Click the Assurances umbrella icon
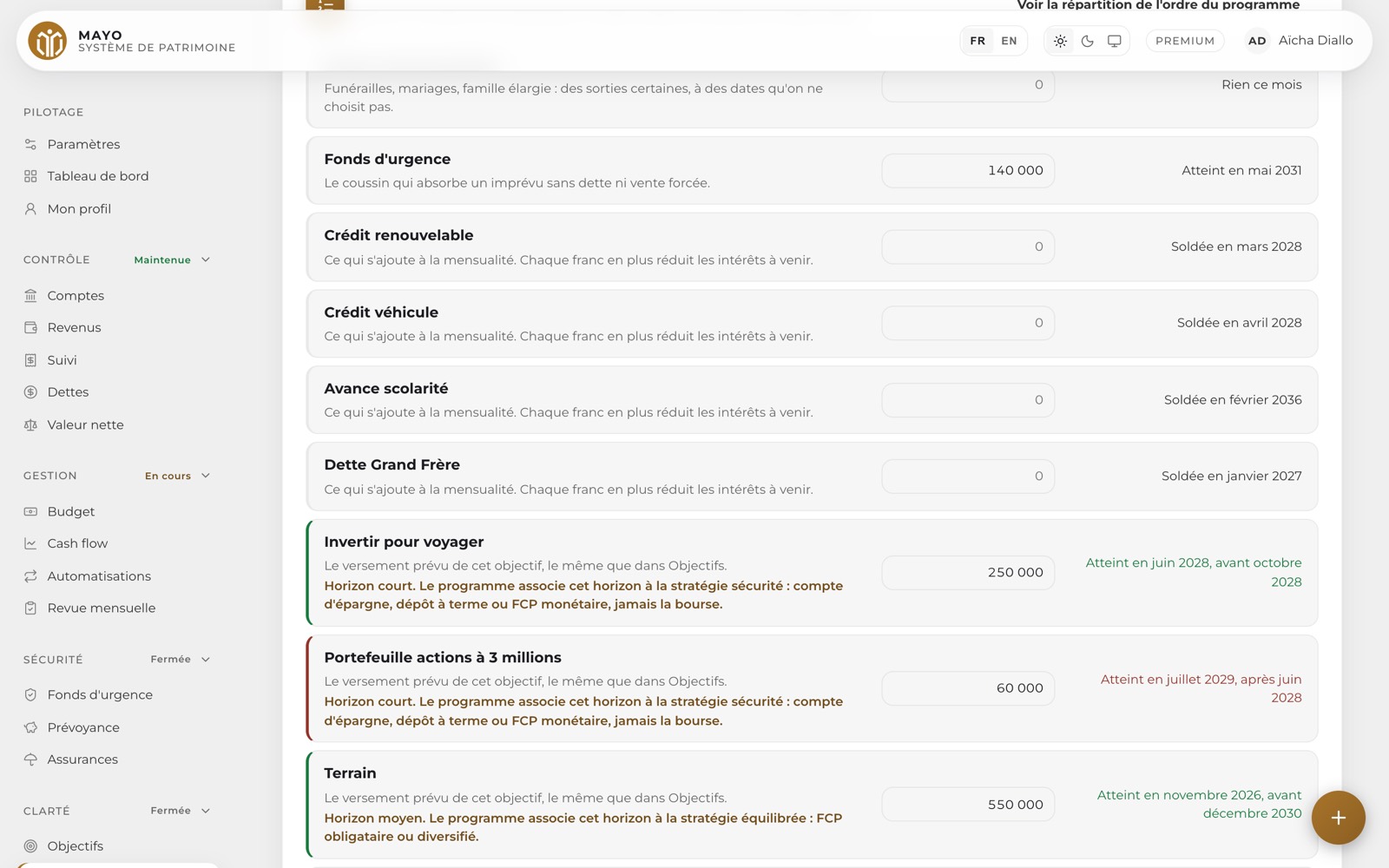1389x868 pixels. tap(30, 759)
